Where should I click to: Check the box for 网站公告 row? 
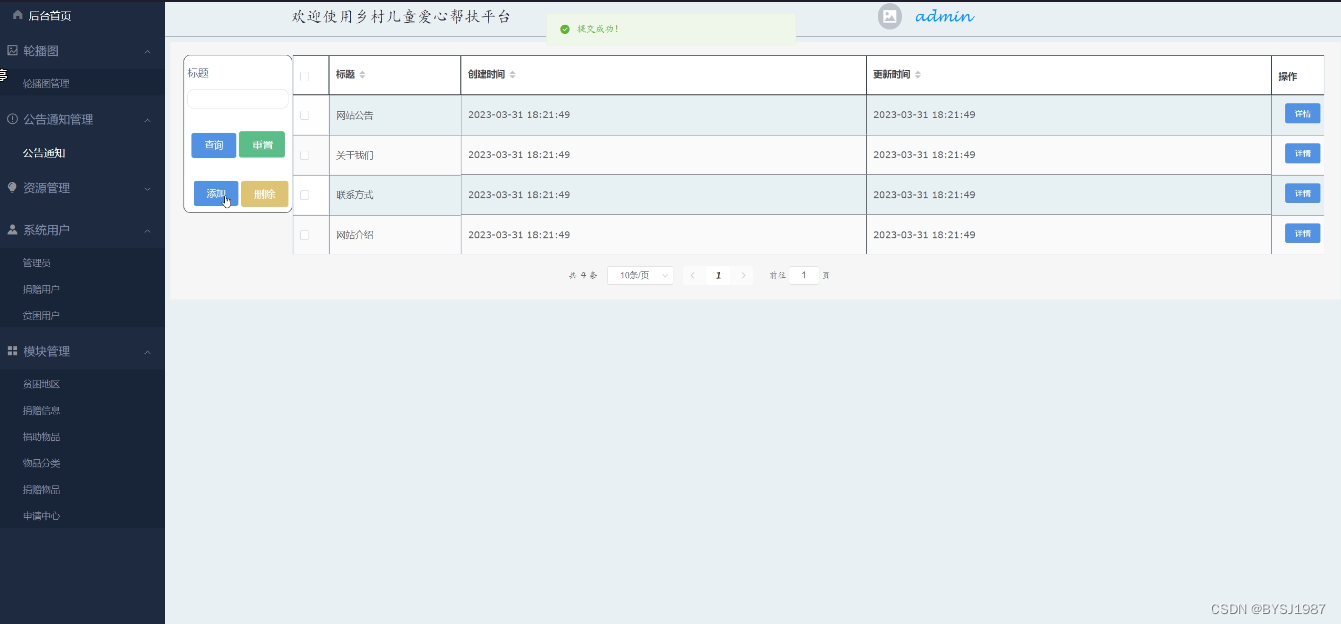(x=305, y=115)
